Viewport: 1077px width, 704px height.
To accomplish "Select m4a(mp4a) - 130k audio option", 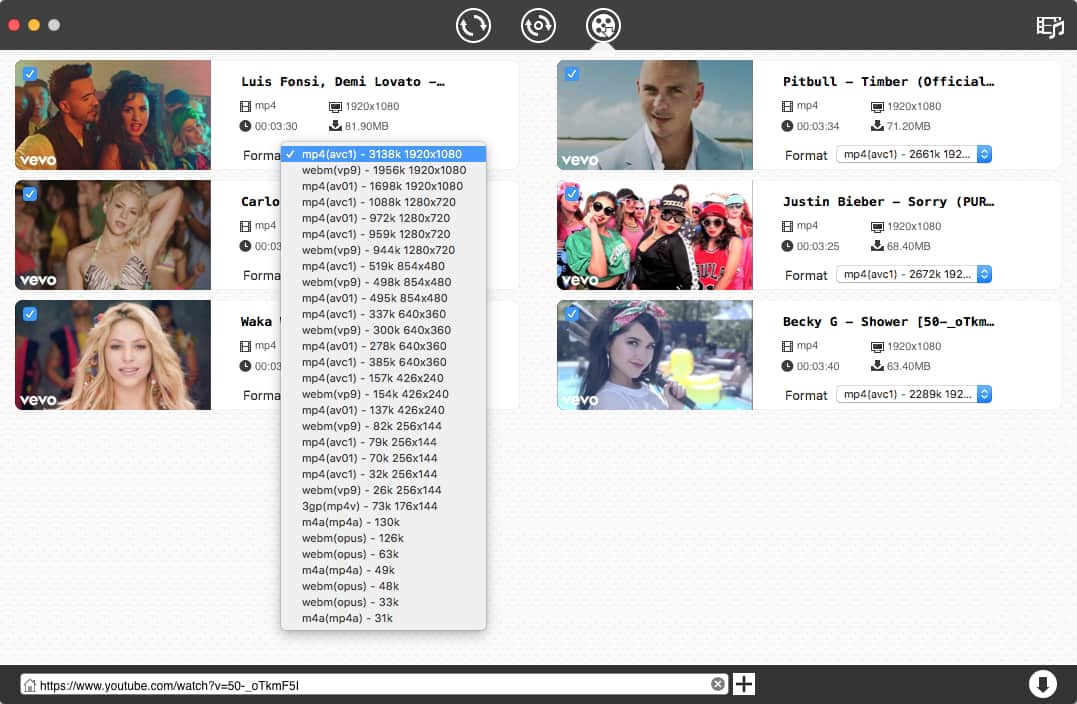I will pyautogui.click(x=383, y=522).
